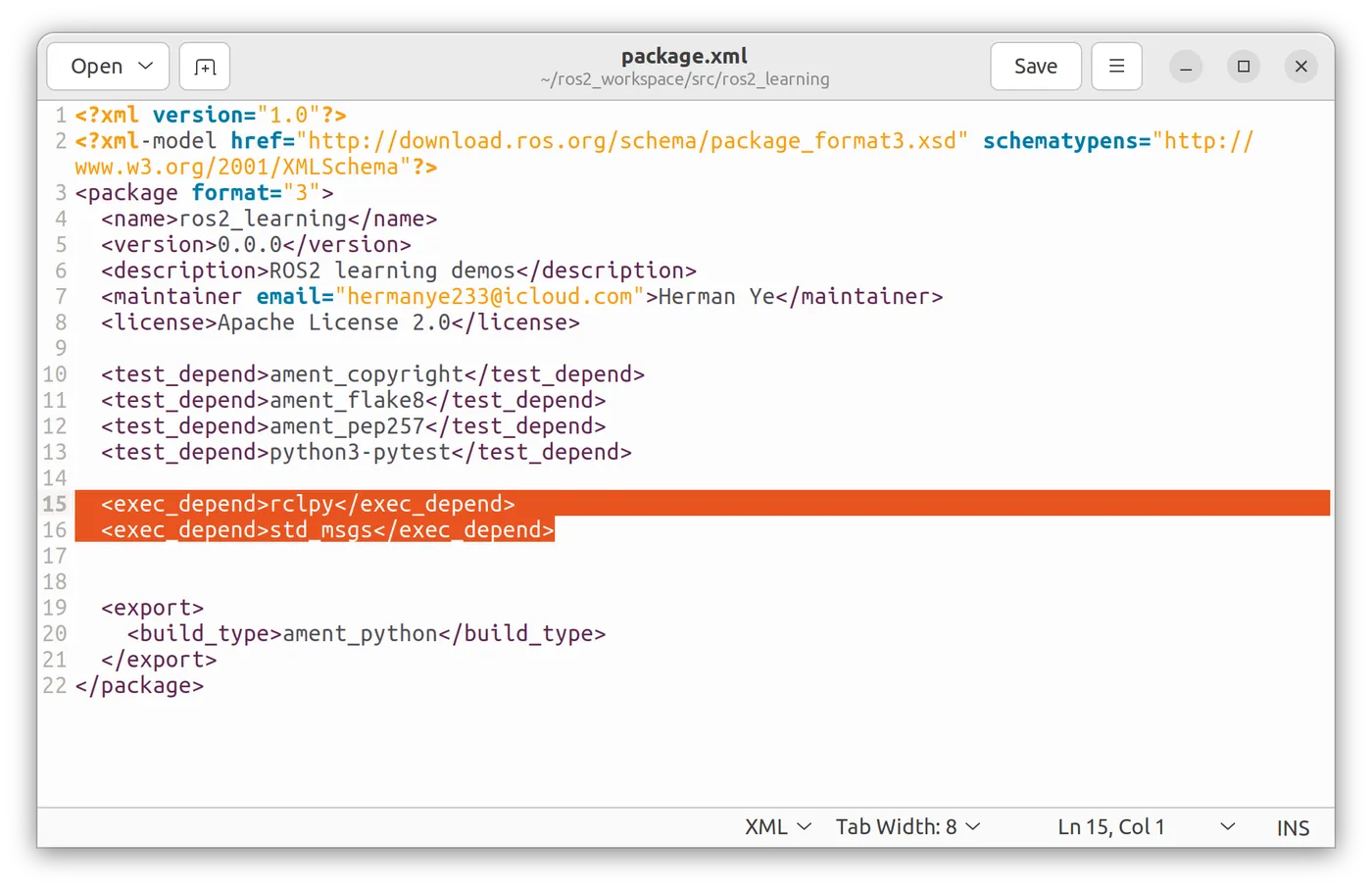Viewport: 1372px width, 889px height.
Task: Click the ament_copyright test_depend line
Action: pos(372,374)
